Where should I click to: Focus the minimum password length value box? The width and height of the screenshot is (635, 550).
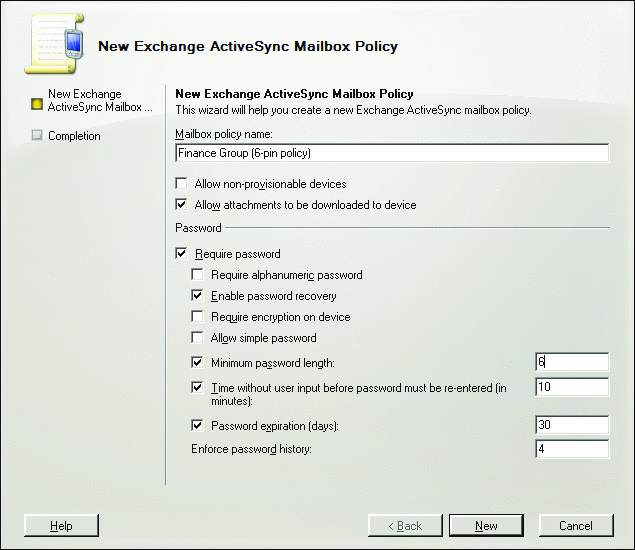pyautogui.click(x=572, y=362)
